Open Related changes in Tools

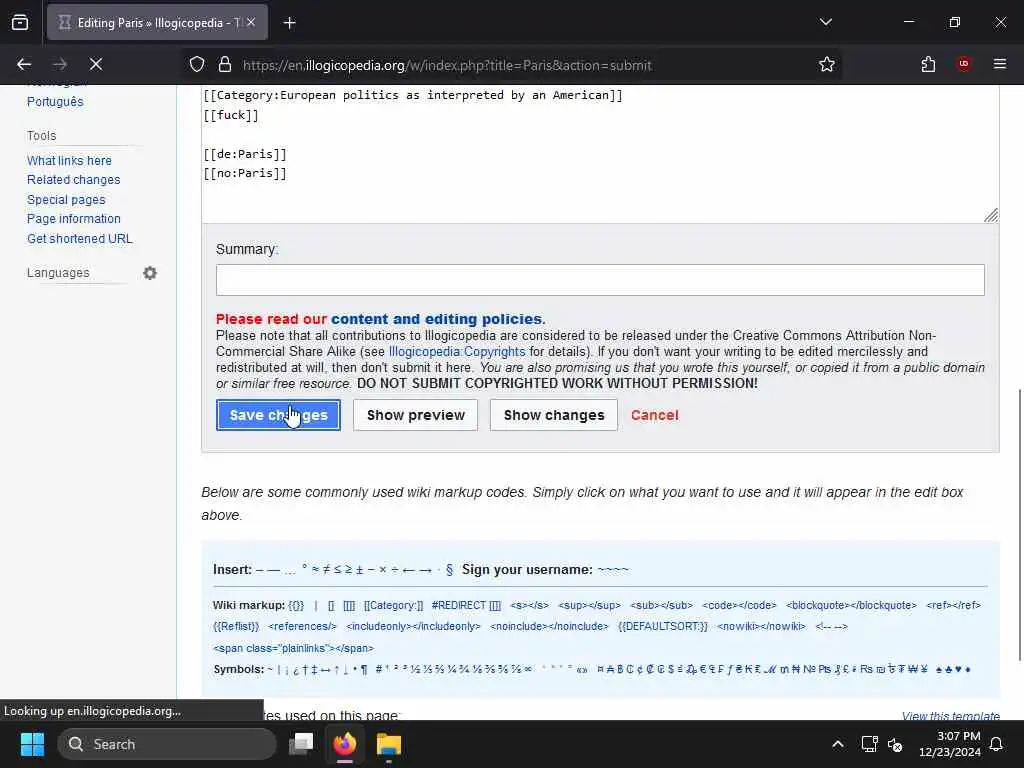pyautogui.click(x=73, y=180)
